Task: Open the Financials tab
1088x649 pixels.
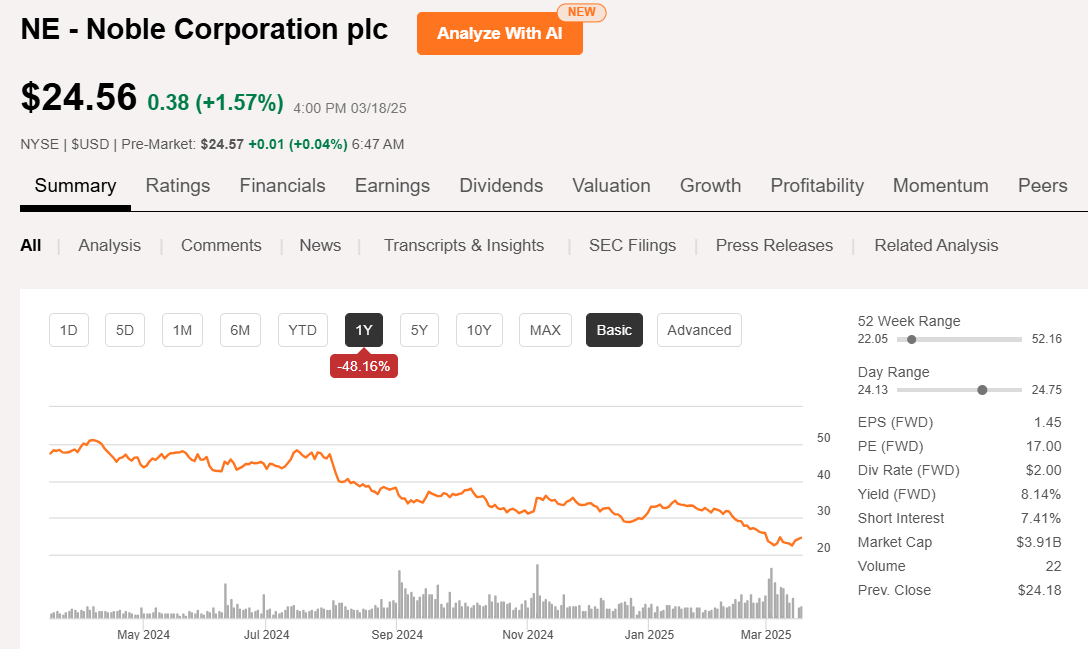Action: 282,185
